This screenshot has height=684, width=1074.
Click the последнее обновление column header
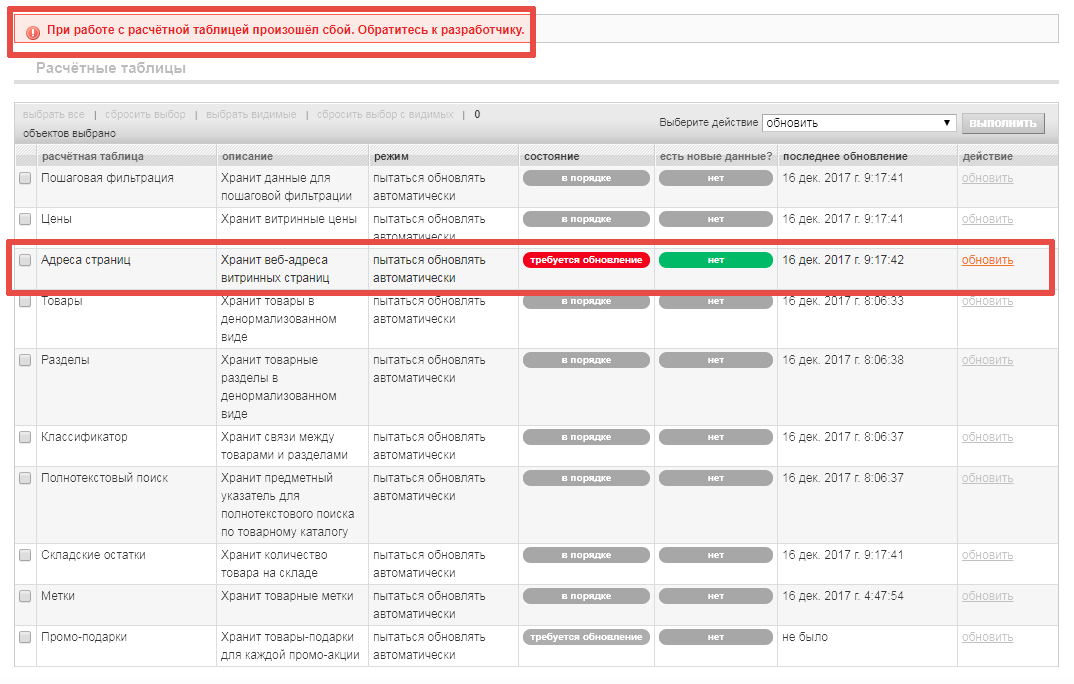click(x=845, y=156)
